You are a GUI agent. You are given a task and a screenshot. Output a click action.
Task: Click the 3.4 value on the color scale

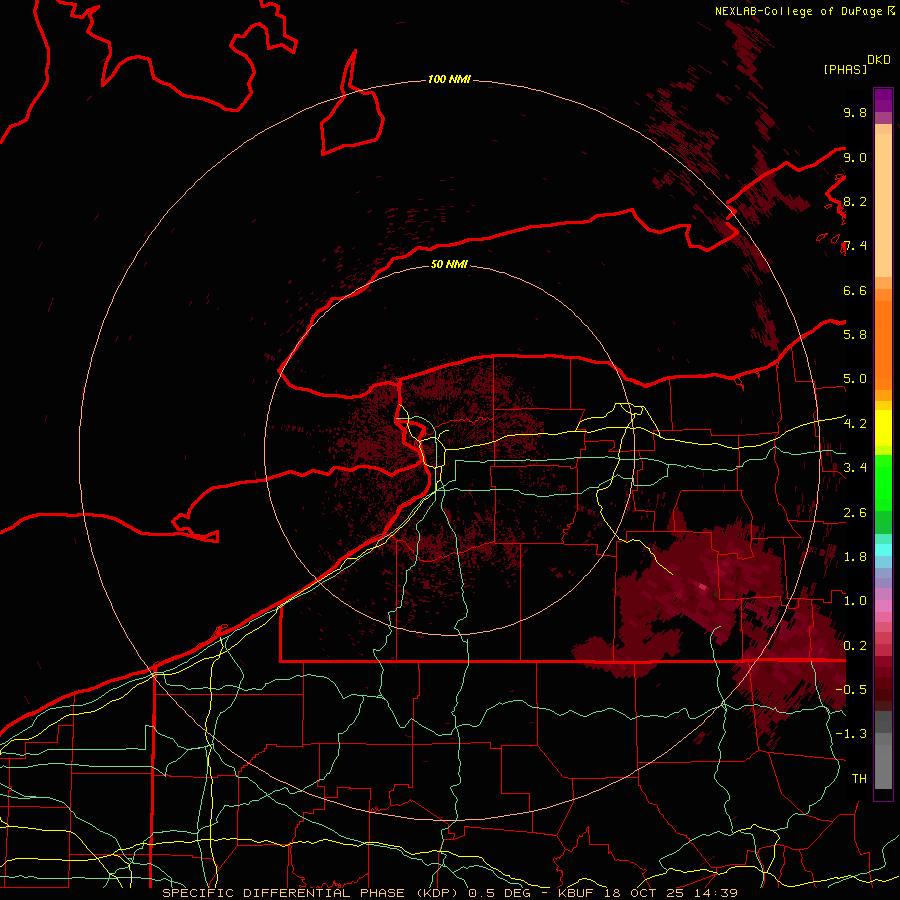click(x=855, y=467)
